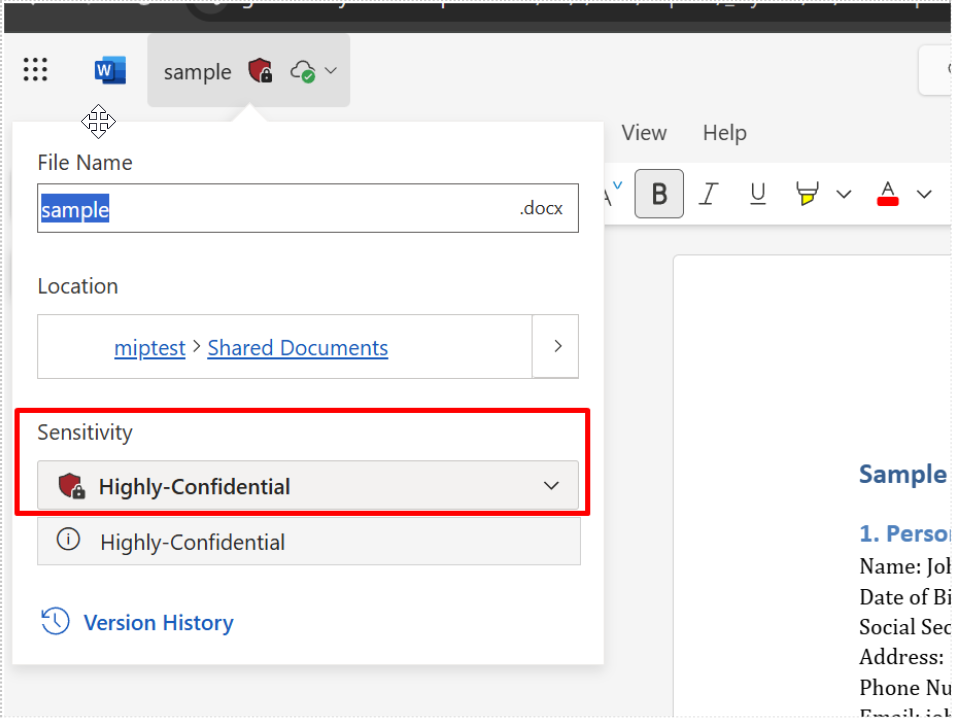
Task: Expand the Sensitivity label dropdown
Action: coord(551,486)
